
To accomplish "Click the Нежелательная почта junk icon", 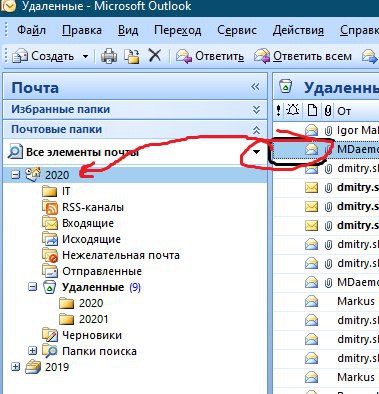I will (50, 255).
